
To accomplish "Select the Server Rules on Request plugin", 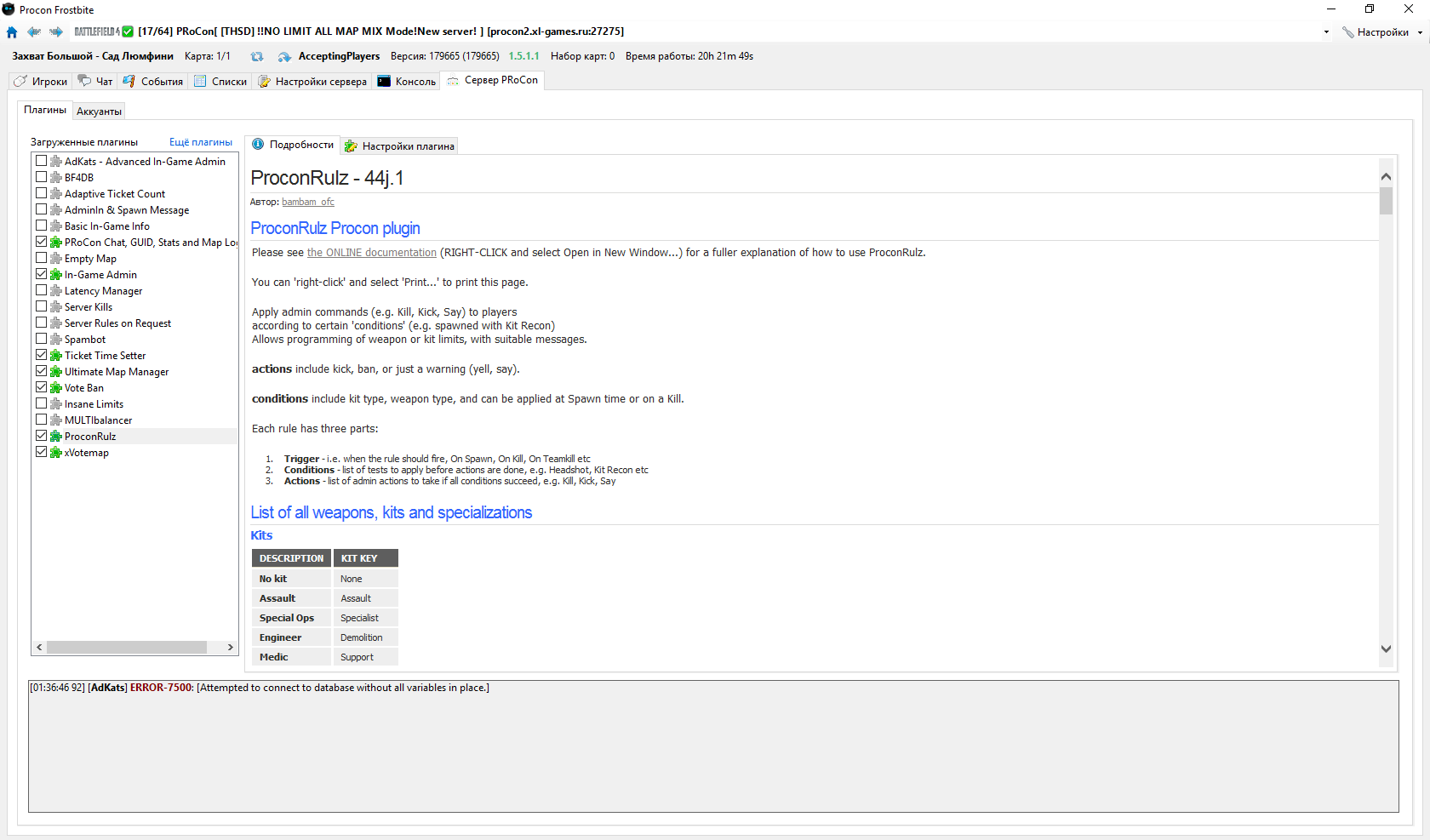I will (117, 323).
